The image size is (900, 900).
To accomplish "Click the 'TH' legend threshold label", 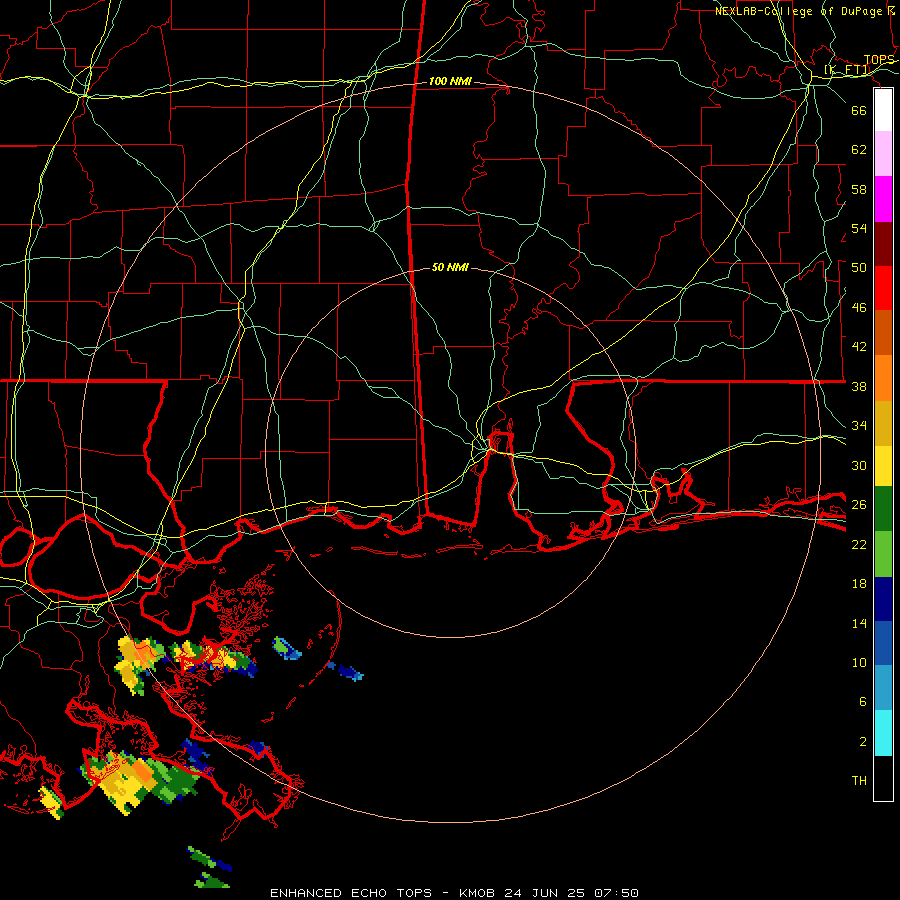I will (x=859, y=781).
